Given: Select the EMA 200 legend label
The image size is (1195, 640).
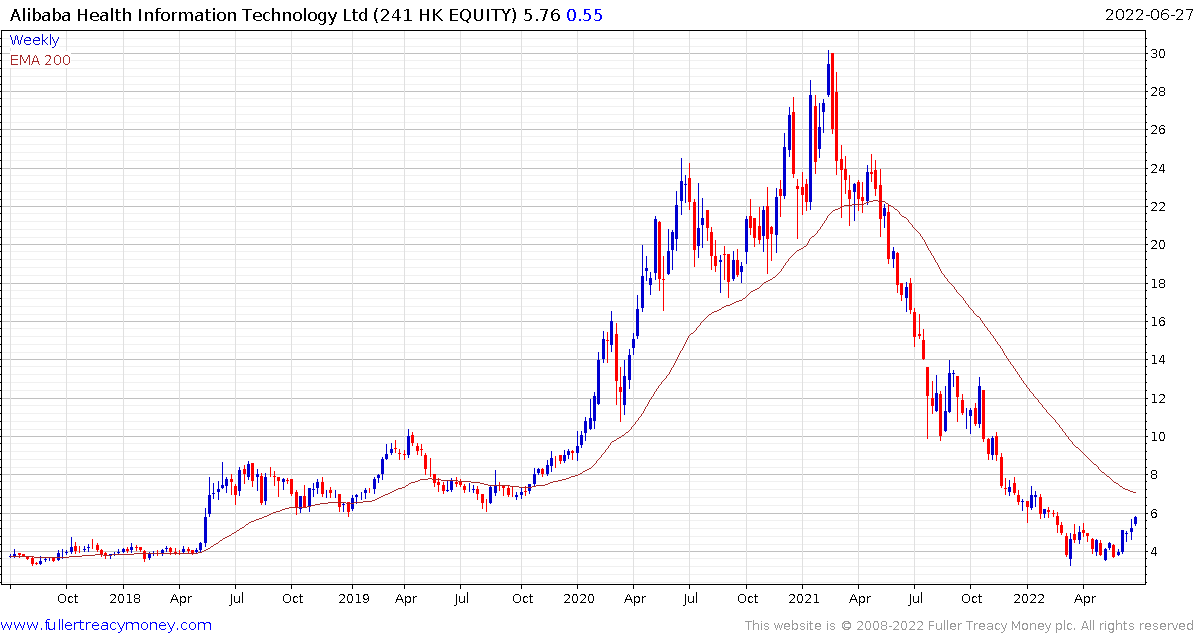Looking at the screenshot, I should 40,60.
